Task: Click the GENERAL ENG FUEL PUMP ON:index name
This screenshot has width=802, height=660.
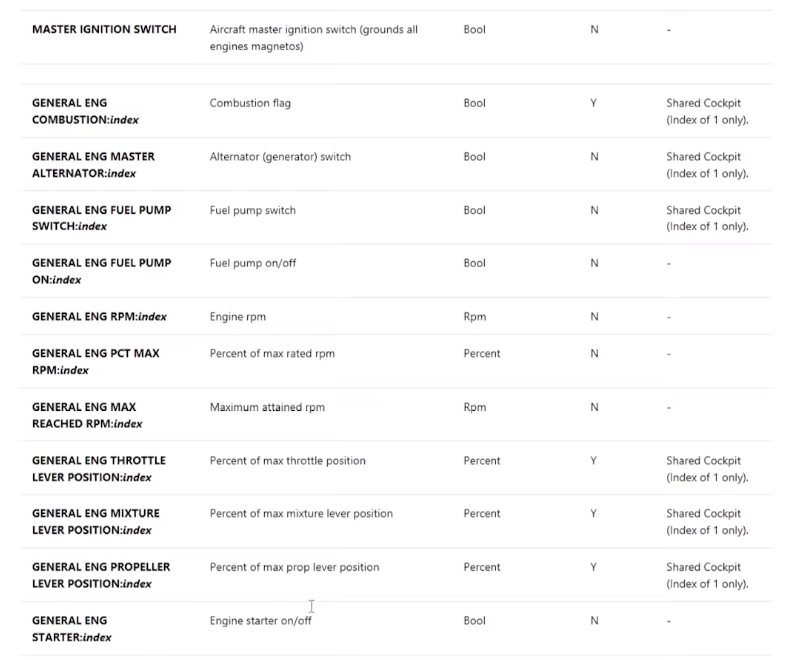Action: [101, 271]
